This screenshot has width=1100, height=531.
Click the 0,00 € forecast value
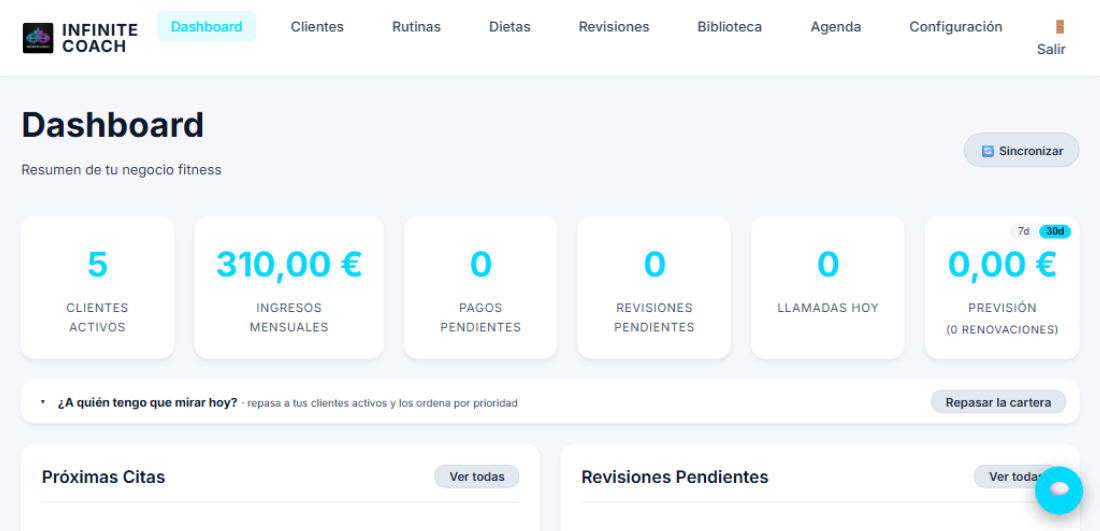[1002, 264]
